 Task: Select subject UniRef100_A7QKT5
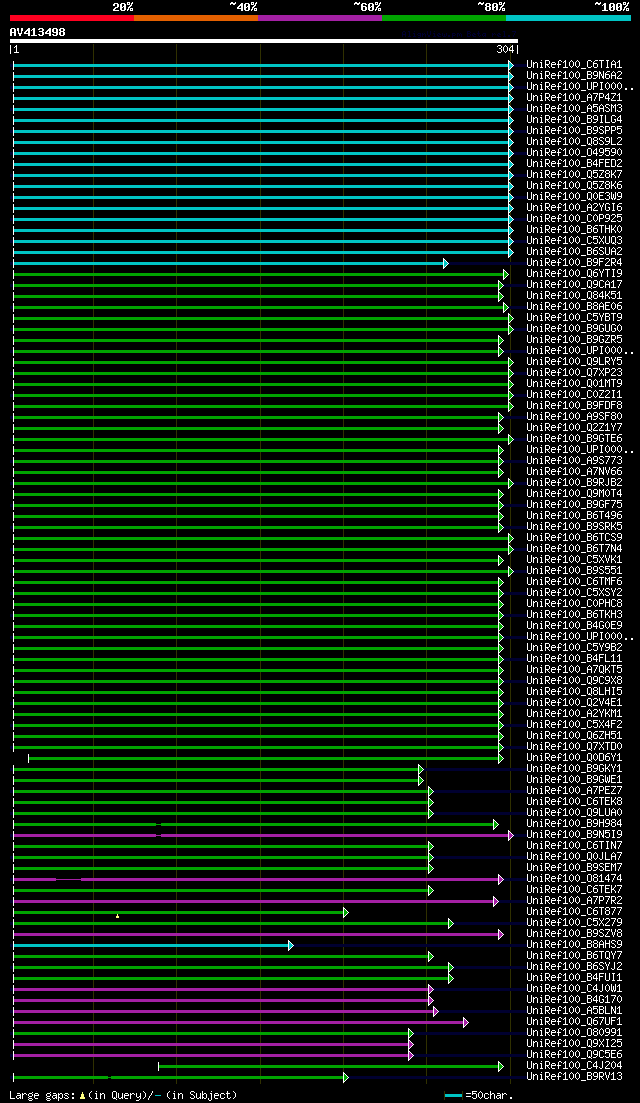pyautogui.click(x=574, y=670)
